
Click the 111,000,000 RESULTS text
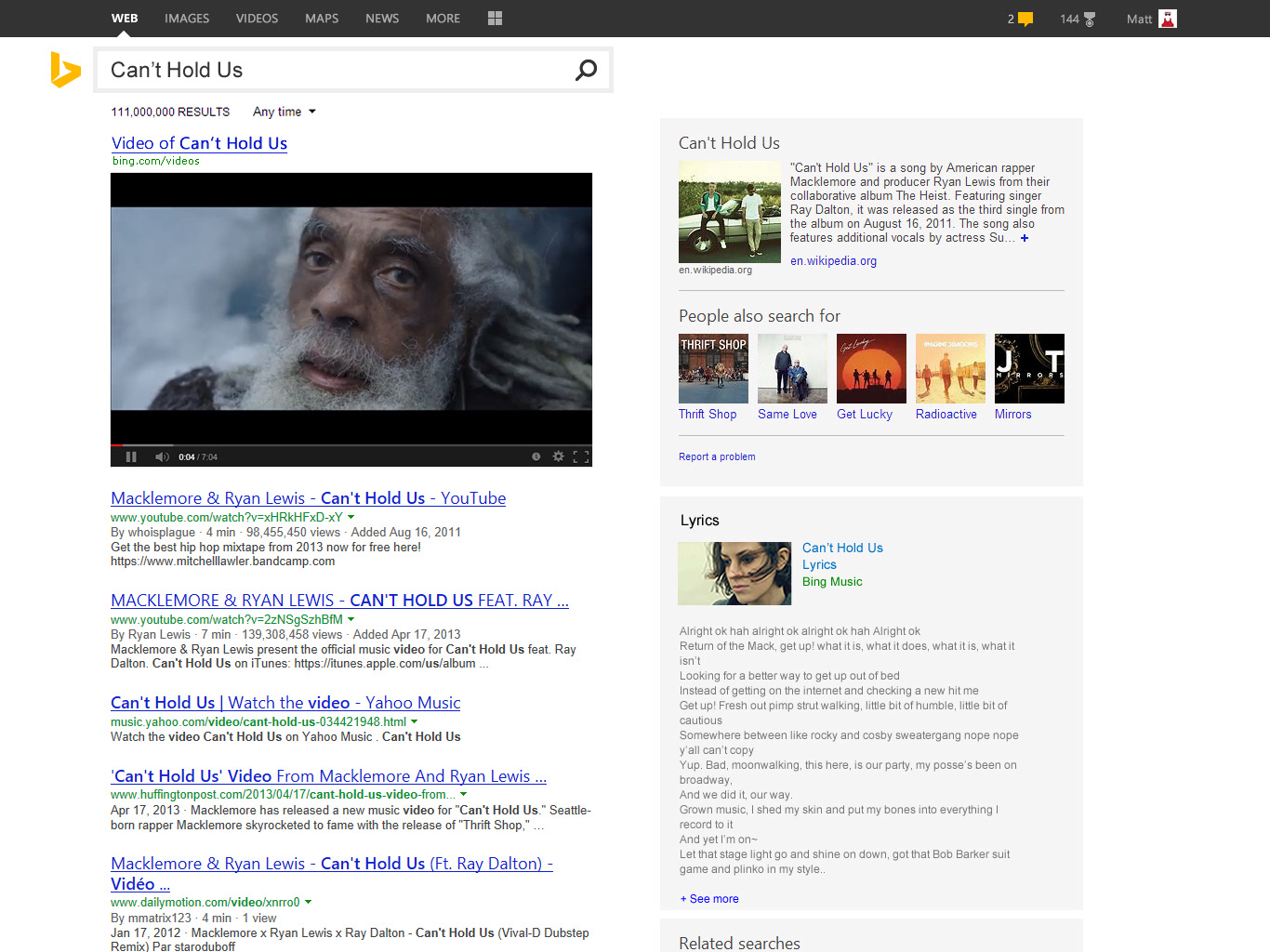(170, 112)
